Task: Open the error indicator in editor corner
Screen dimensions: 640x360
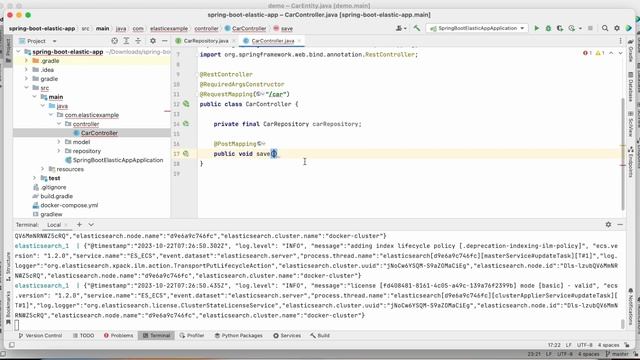Action: click(587, 53)
